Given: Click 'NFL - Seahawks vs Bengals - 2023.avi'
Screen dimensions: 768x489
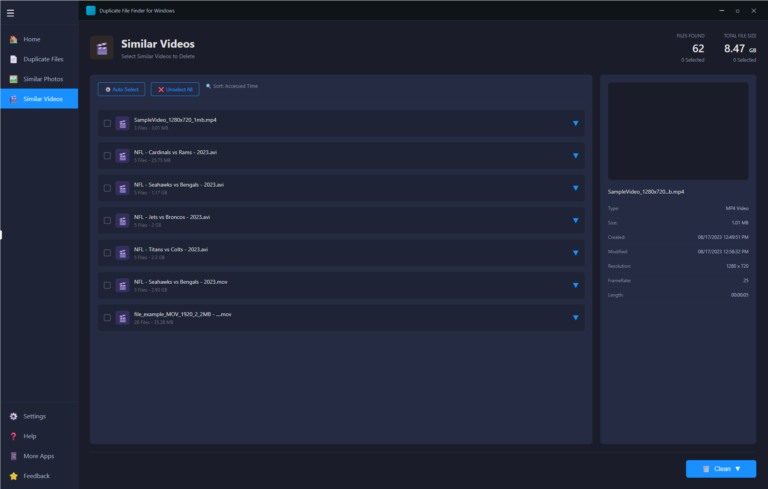Looking at the screenshot, I should point(179,185).
